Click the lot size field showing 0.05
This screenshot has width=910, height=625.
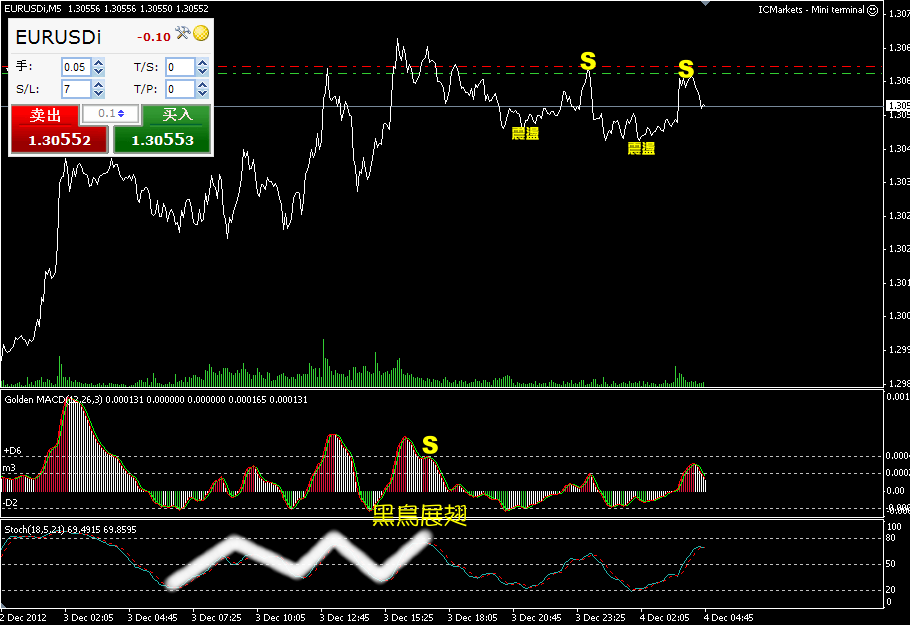pyautogui.click(x=76, y=67)
